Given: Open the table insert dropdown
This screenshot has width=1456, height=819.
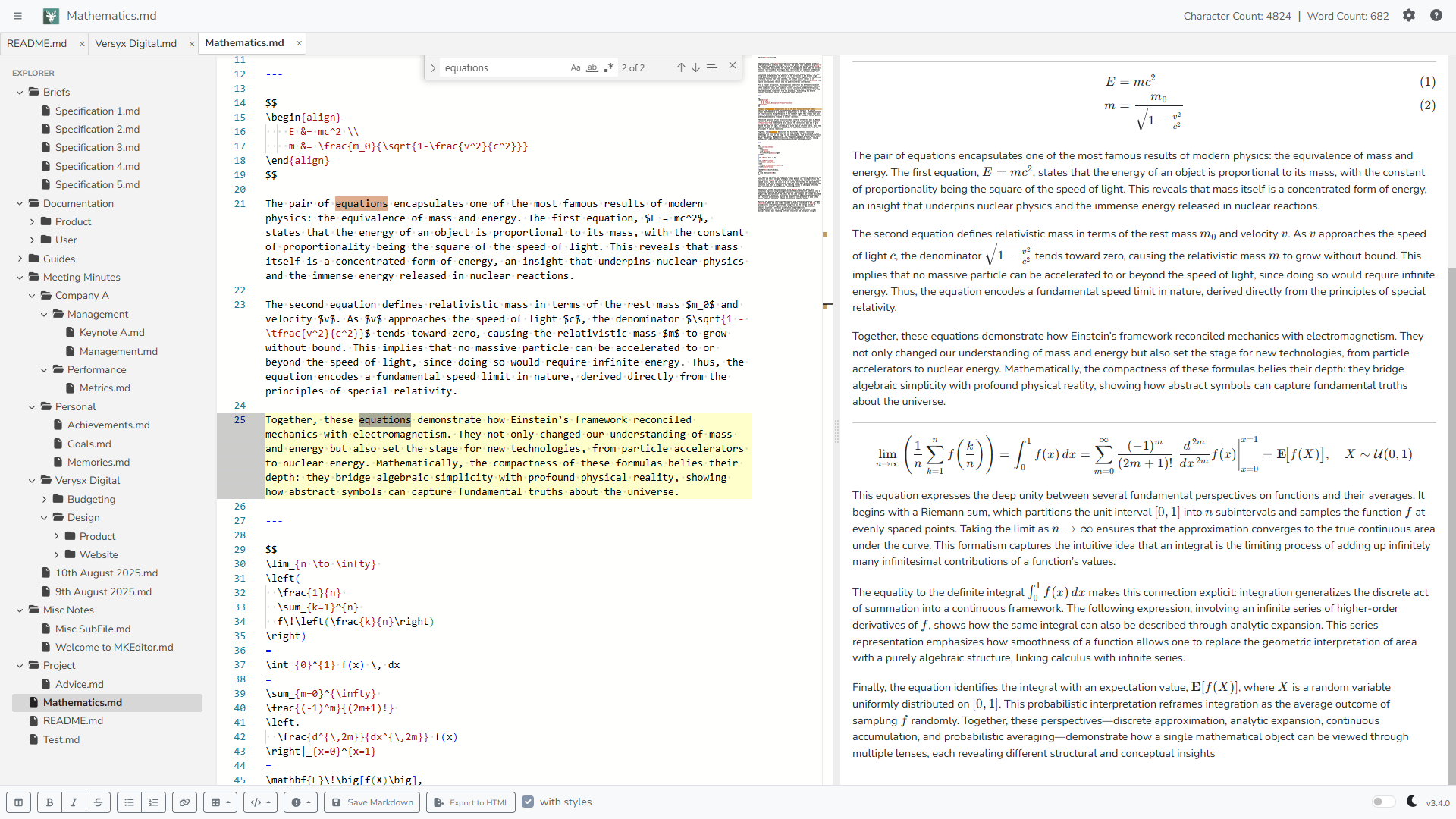Looking at the screenshot, I should coord(221,802).
